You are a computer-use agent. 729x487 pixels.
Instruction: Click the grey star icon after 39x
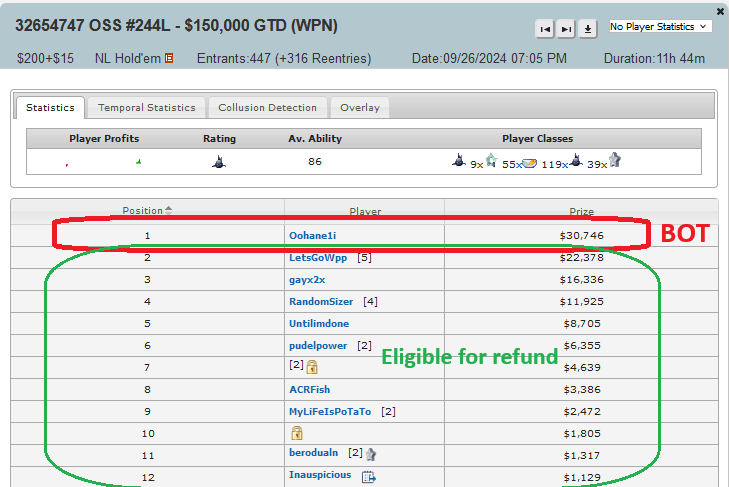(x=615, y=160)
